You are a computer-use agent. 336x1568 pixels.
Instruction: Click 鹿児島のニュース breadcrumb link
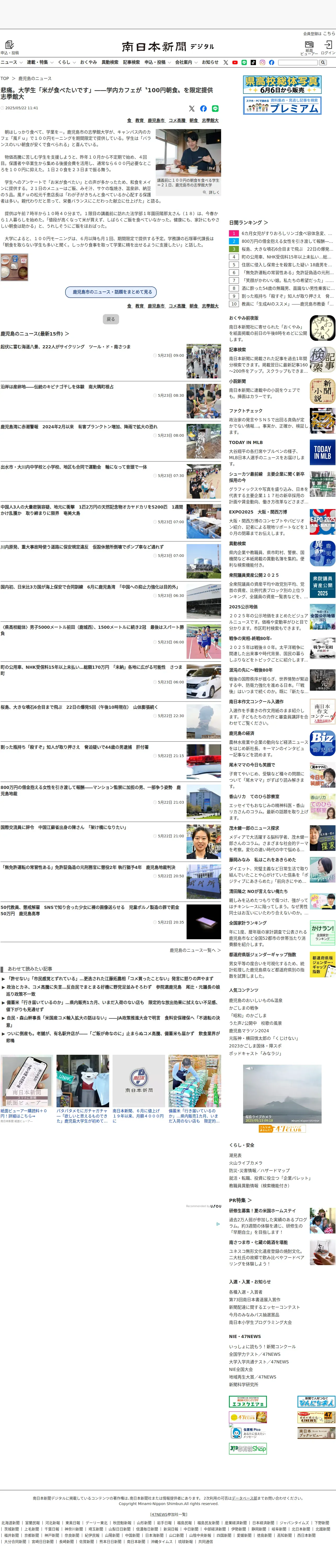click(35, 78)
